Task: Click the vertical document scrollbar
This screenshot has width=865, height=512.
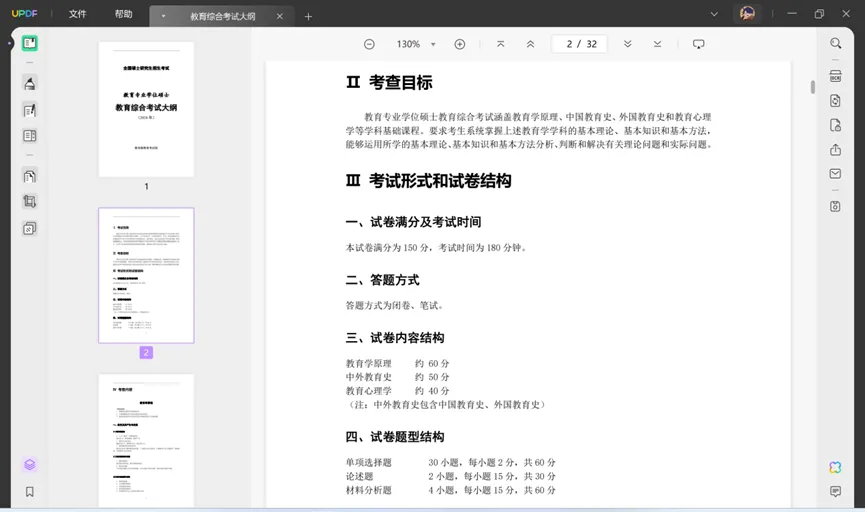Action: [813, 87]
